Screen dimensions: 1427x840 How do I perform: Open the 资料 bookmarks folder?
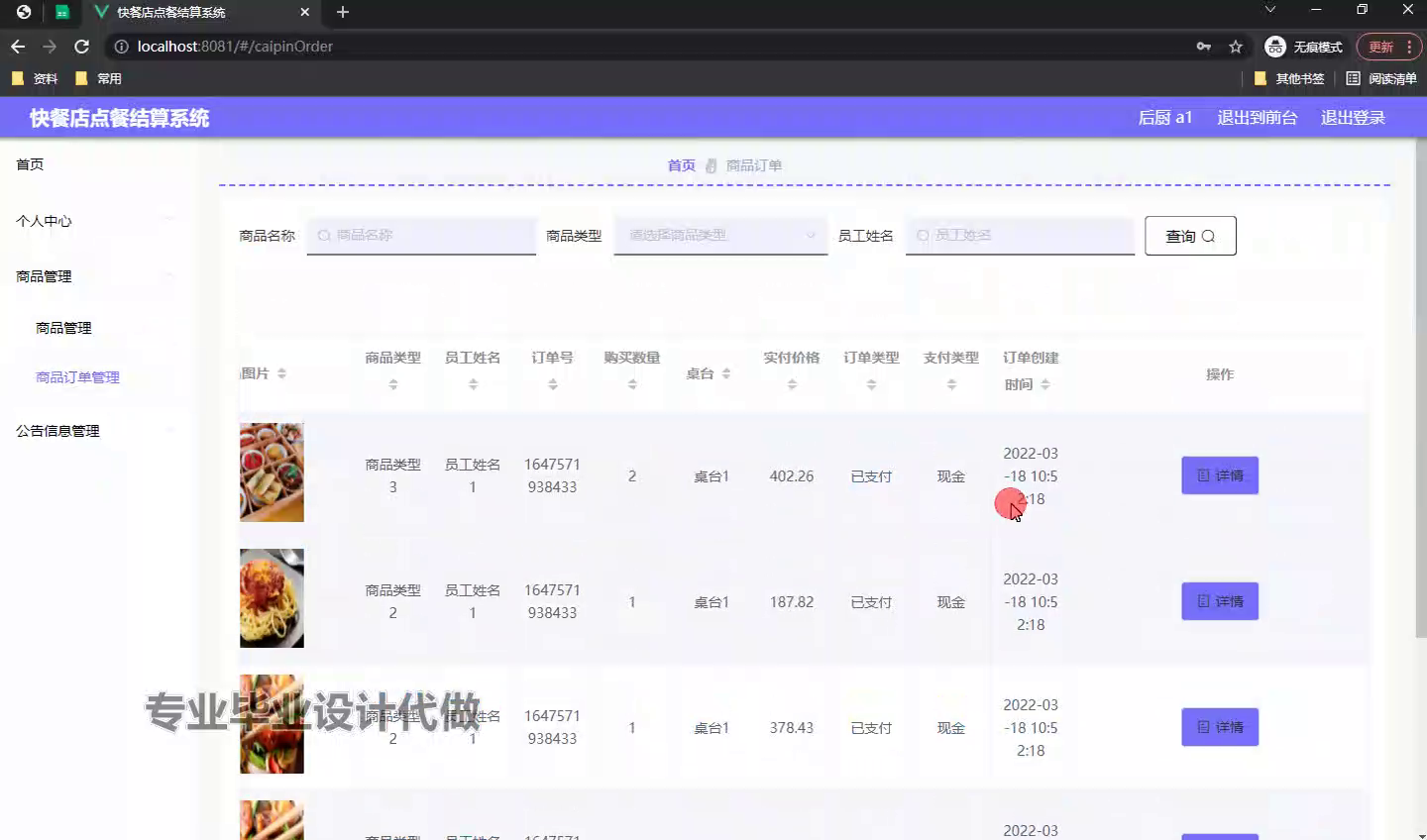(x=35, y=78)
